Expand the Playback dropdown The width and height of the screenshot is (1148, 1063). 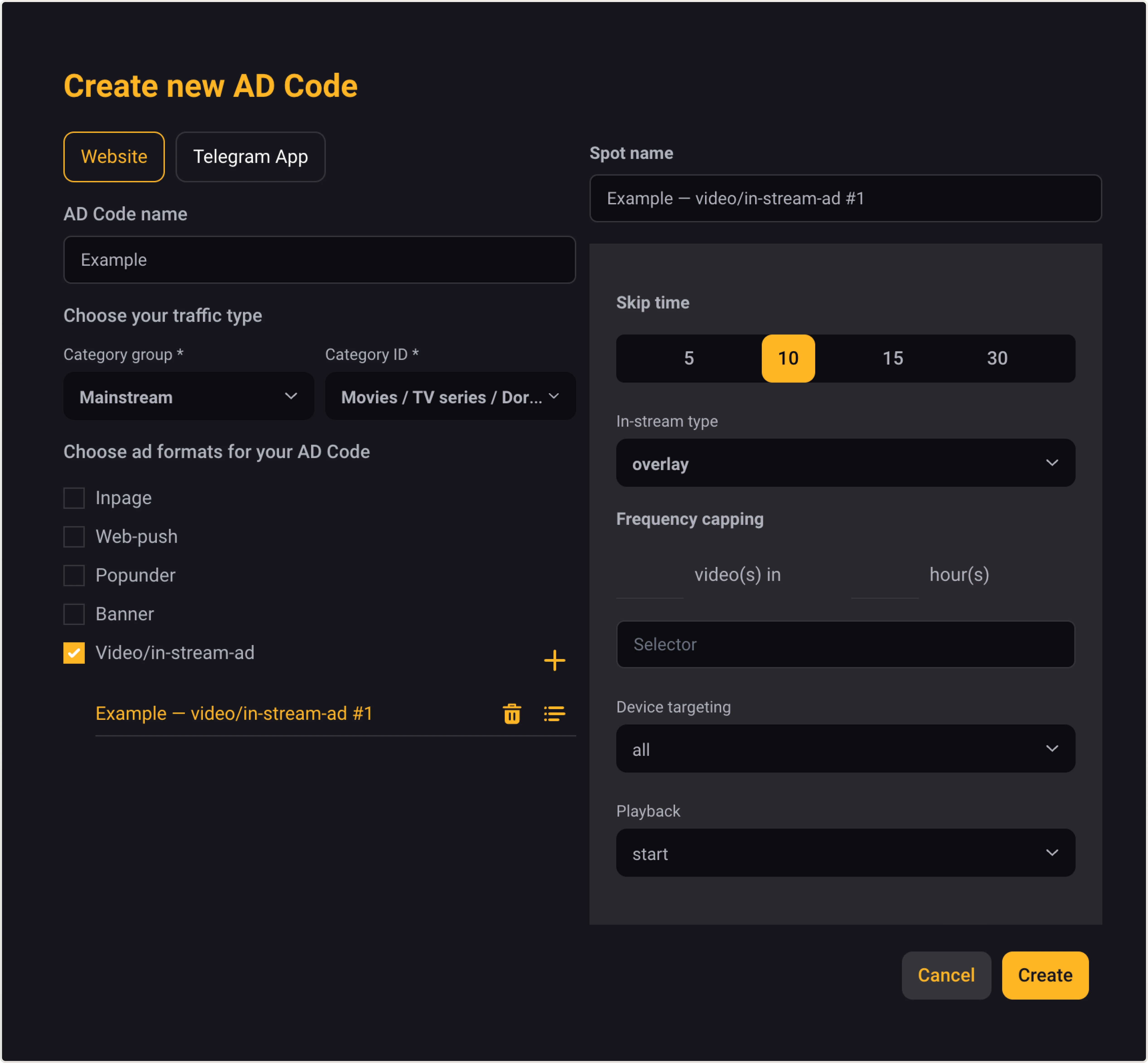845,853
